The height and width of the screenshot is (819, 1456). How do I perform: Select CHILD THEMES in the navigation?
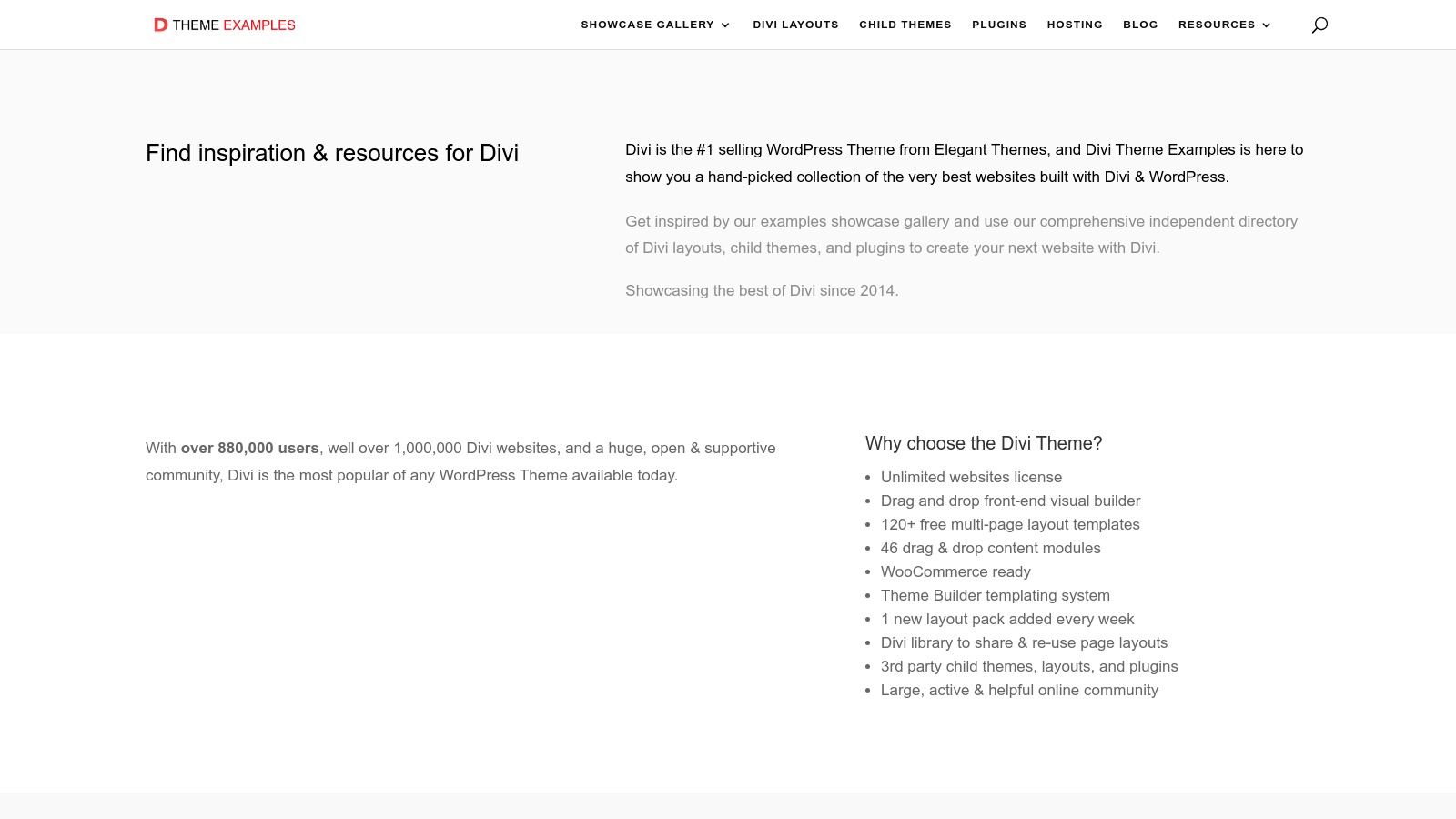click(905, 25)
